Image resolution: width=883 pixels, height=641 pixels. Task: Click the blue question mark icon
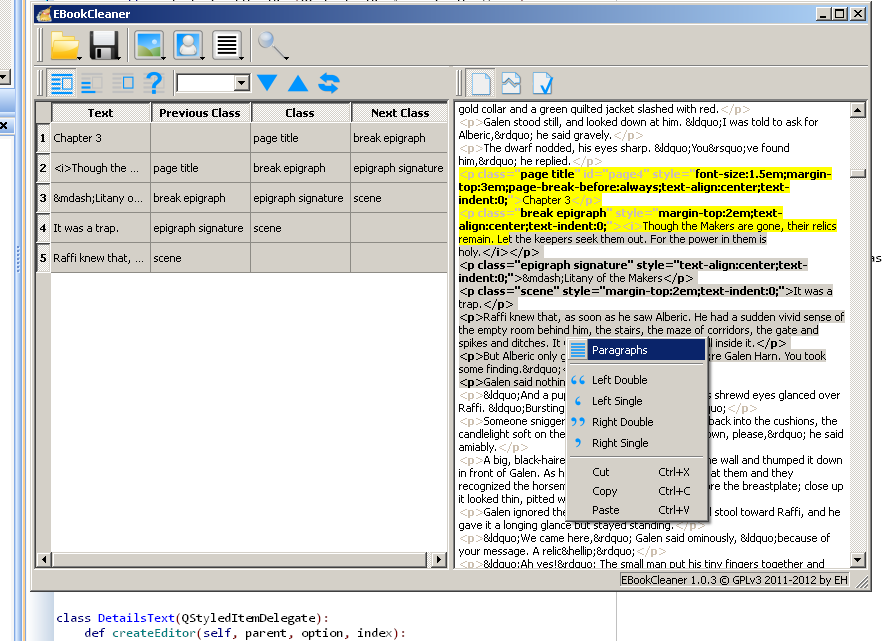pyautogui.click(x=153, y=83)
